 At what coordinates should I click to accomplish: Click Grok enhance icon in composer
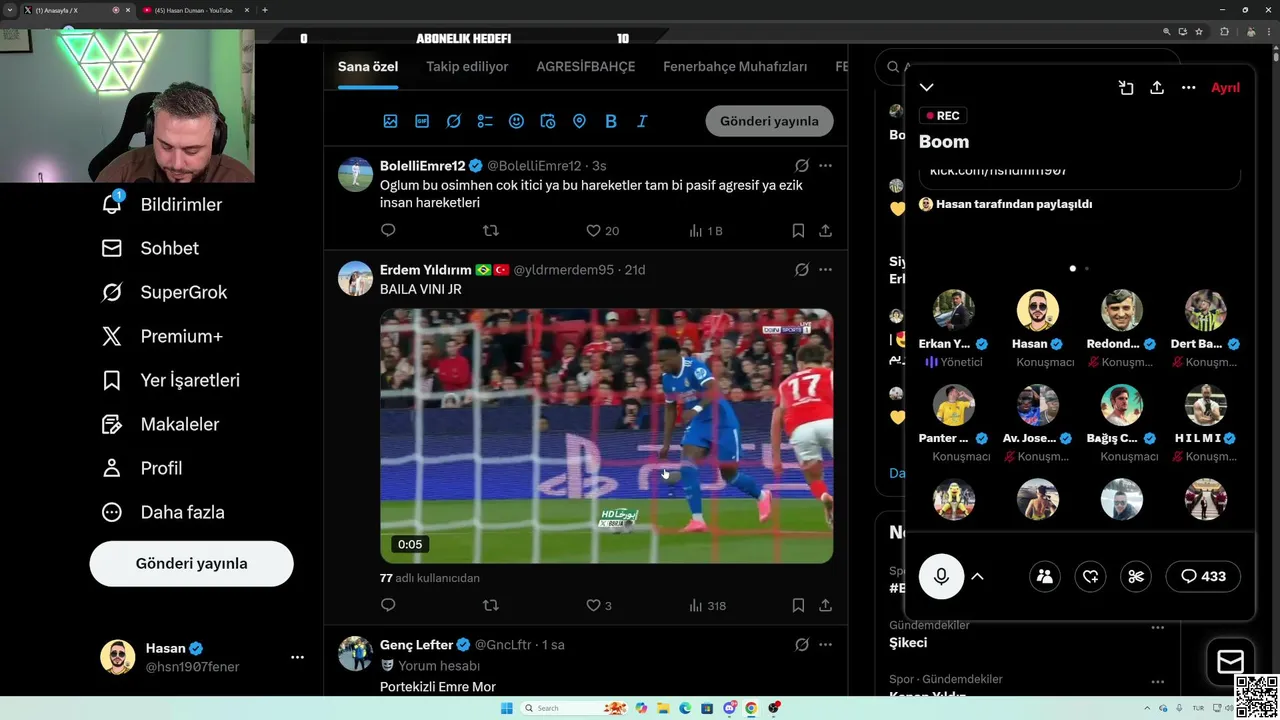453,121
